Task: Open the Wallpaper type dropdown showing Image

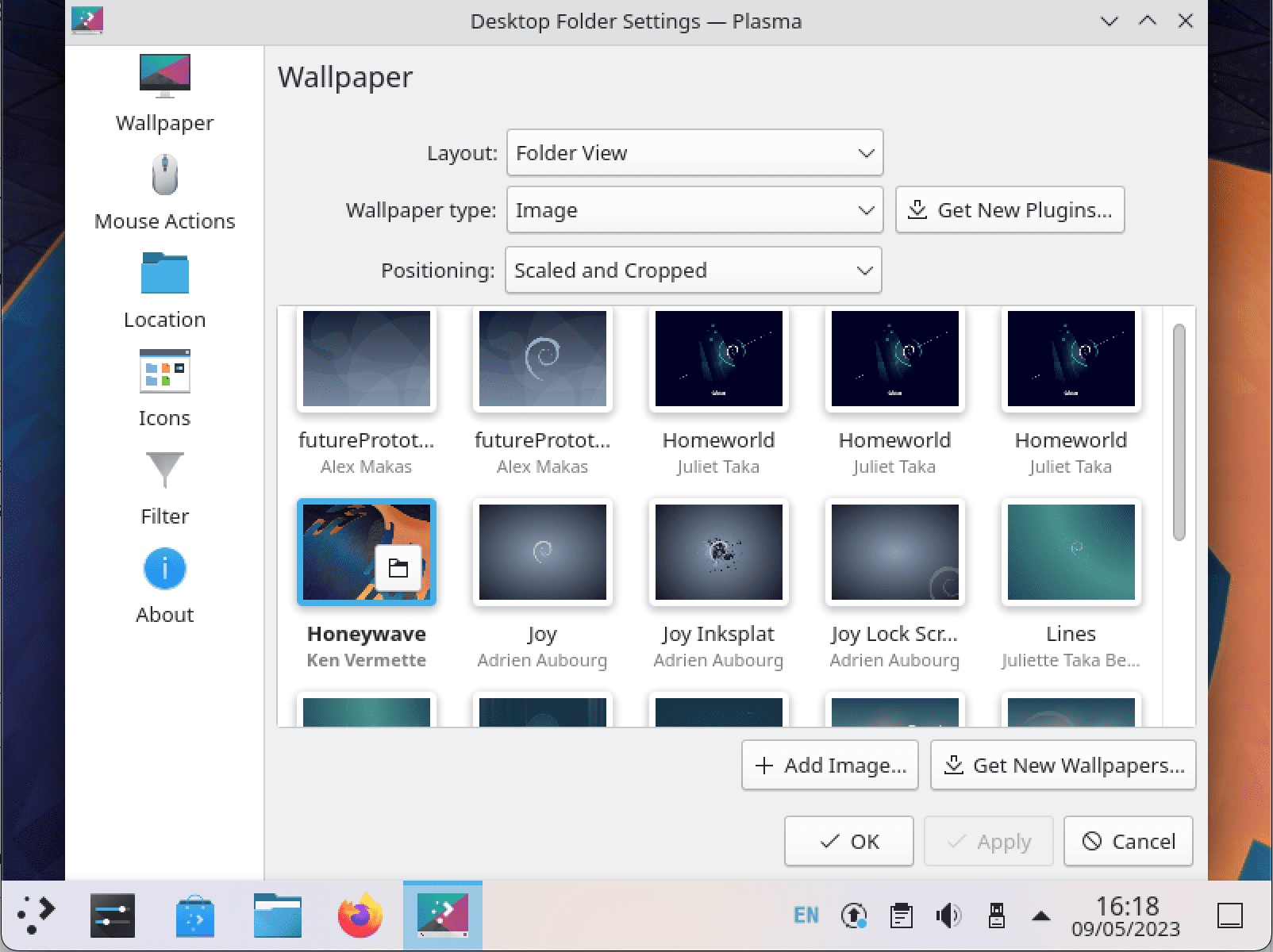Action: (x=694, y=209)
